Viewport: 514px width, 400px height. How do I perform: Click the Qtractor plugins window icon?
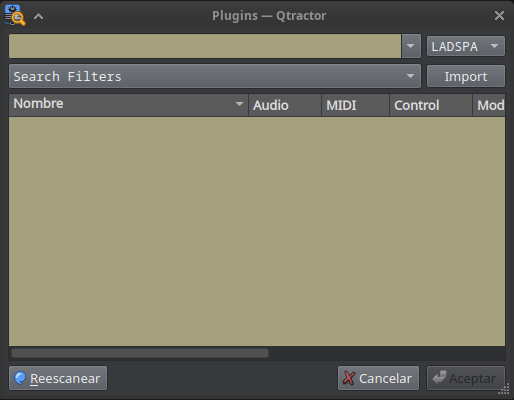point(15,15)
